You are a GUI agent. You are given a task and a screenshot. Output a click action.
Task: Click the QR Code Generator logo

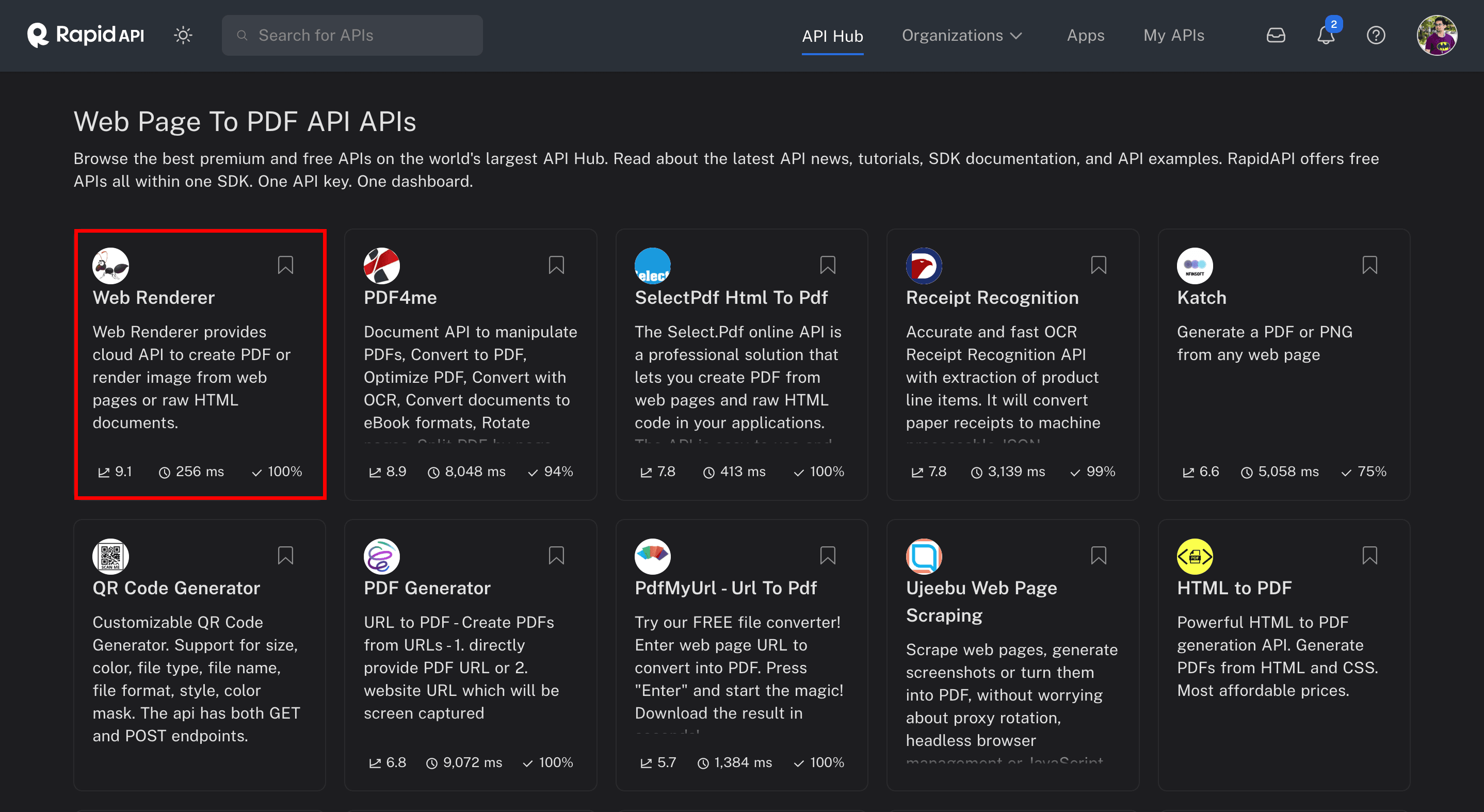[x=110, y=556]
